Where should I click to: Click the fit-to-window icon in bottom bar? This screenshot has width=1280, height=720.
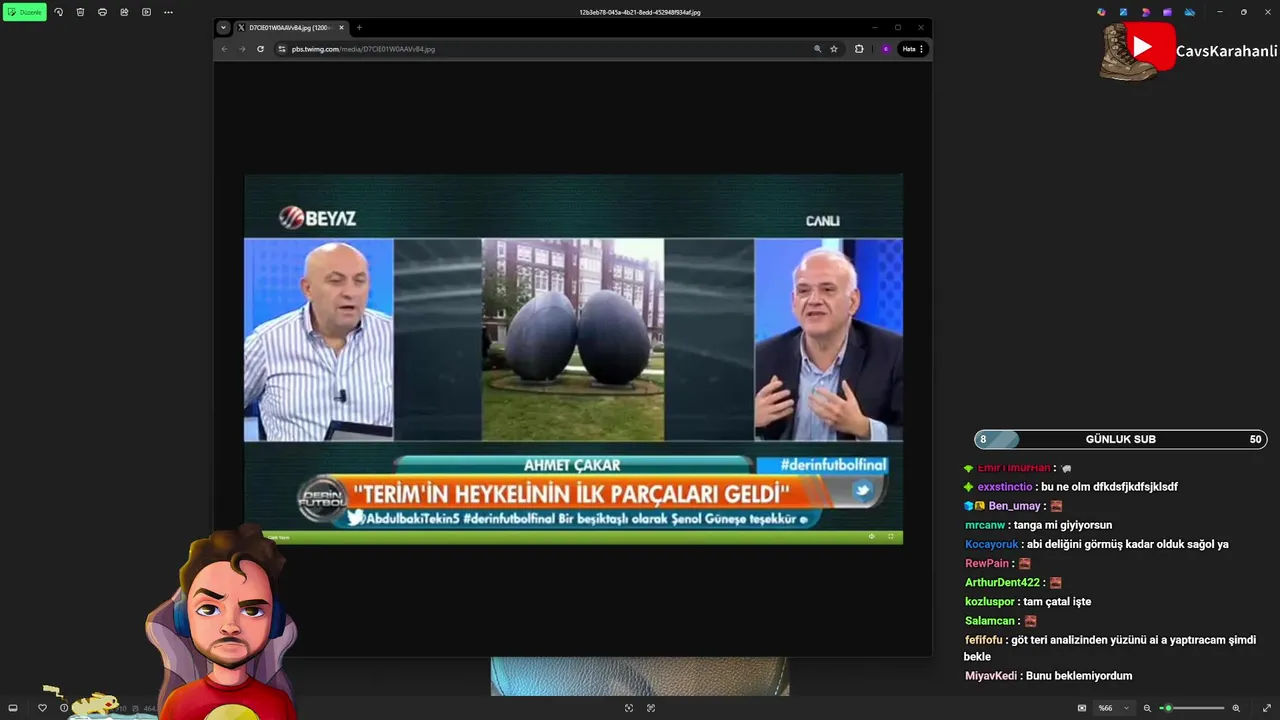(x=629, y=708)
